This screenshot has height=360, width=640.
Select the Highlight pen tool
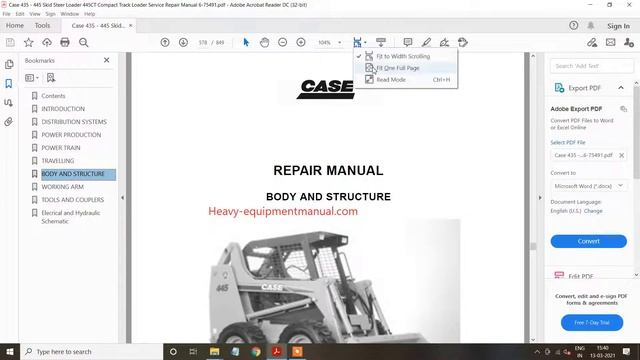[426, 42]
